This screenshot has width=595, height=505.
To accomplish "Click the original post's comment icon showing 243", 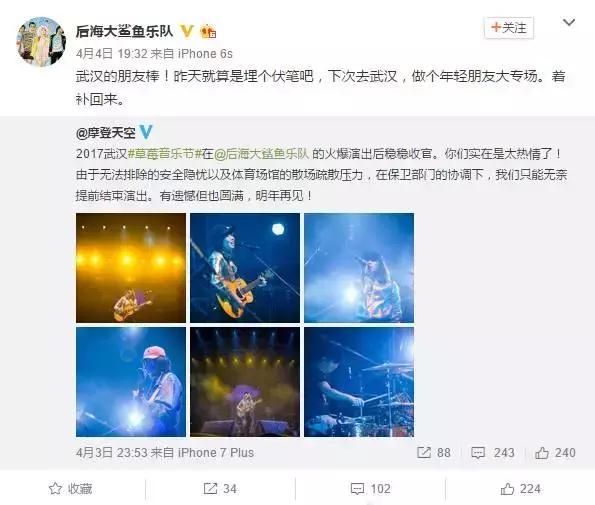I will [x=493, y=452].
